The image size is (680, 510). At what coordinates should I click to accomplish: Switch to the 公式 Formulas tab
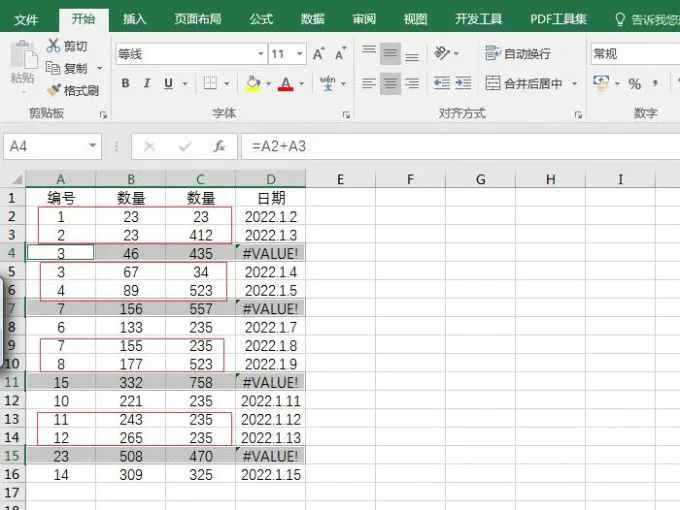click(262, 19)
